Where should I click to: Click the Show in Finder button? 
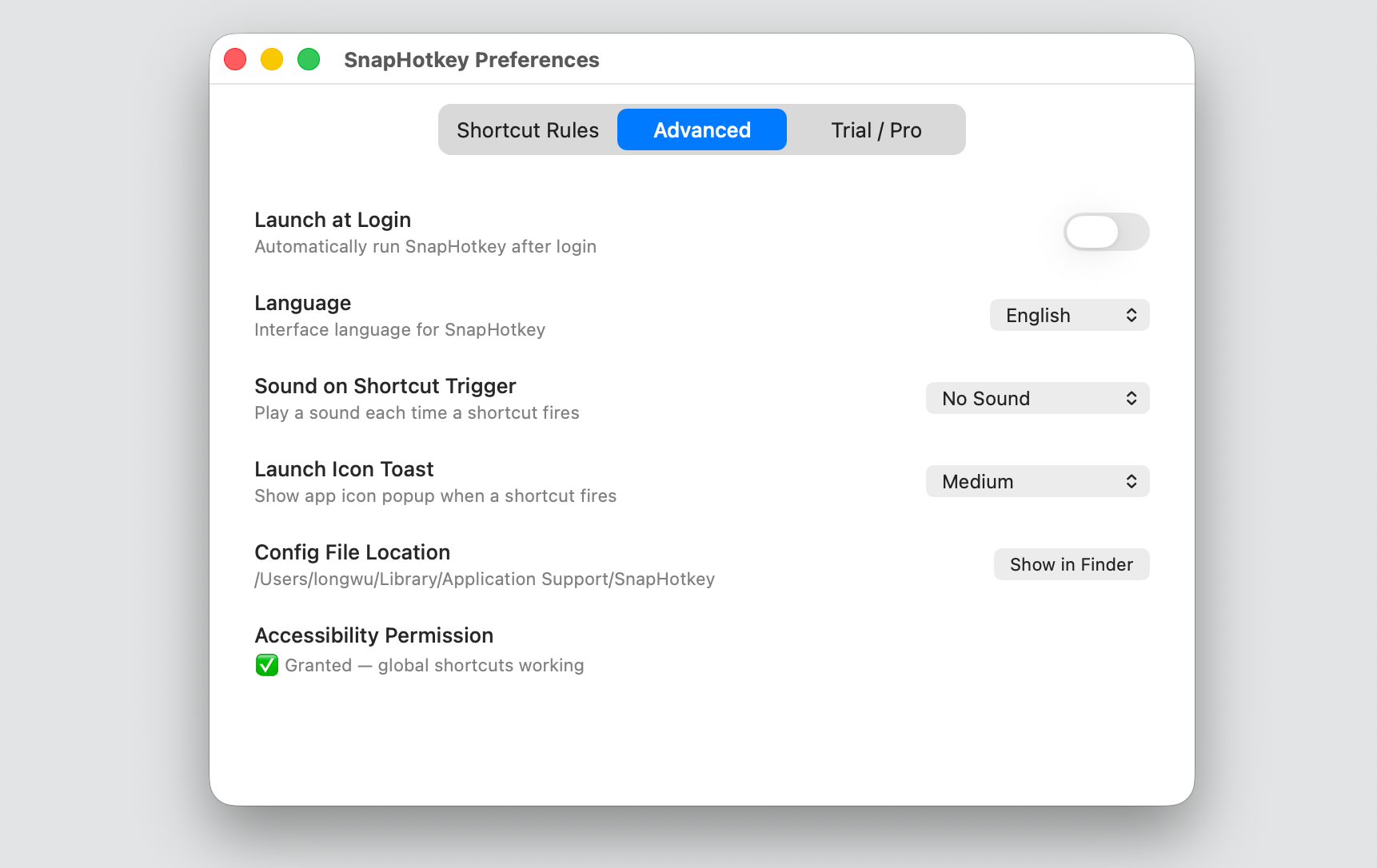click(x=1072, y=564)
